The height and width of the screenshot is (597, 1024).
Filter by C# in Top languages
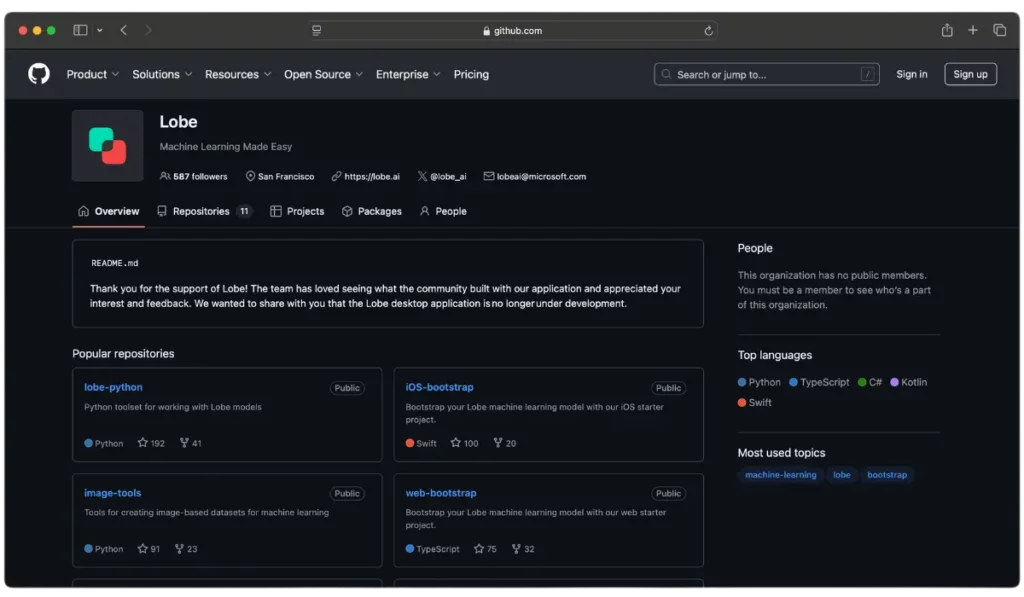(x=870, y=382)
